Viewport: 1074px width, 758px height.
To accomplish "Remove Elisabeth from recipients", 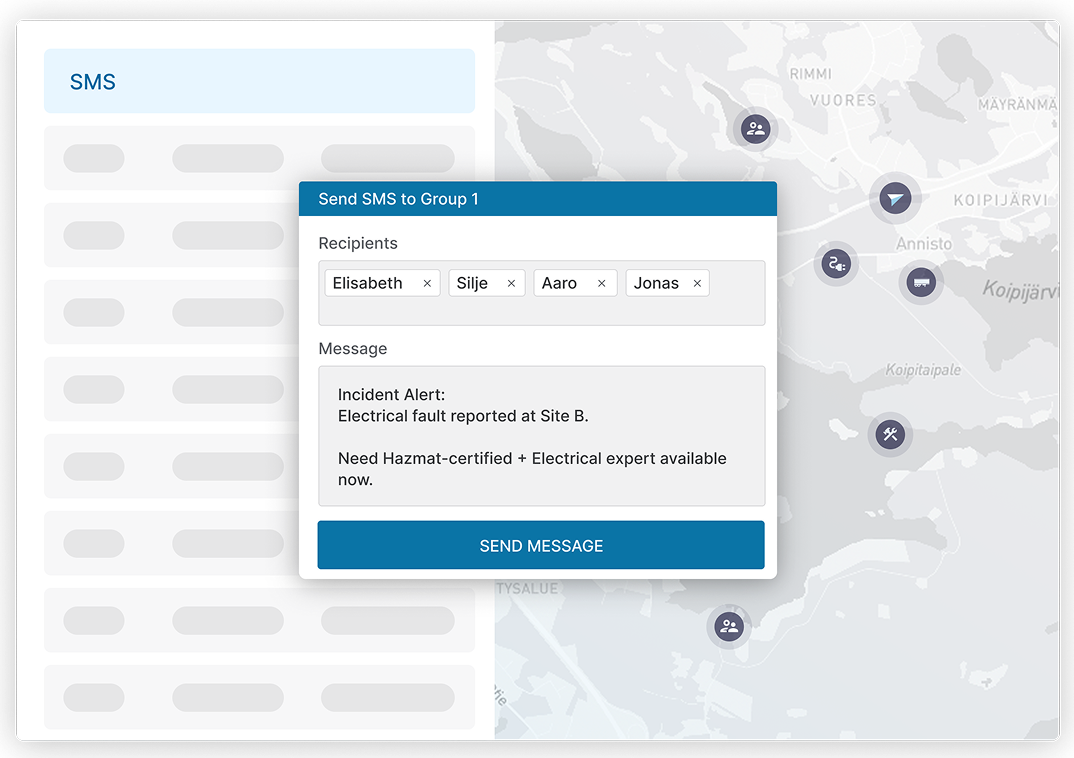I will point(427,284).
